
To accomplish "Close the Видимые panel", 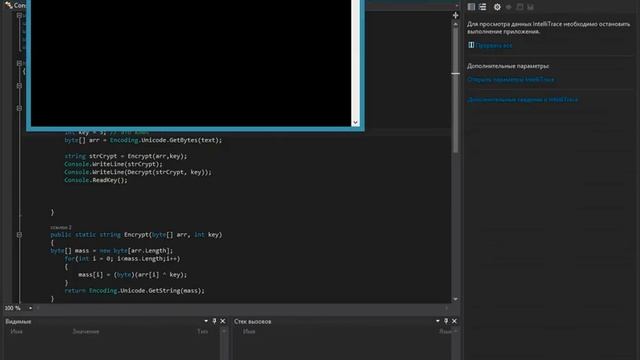I will pyautogui.click(x=223, y=321).
